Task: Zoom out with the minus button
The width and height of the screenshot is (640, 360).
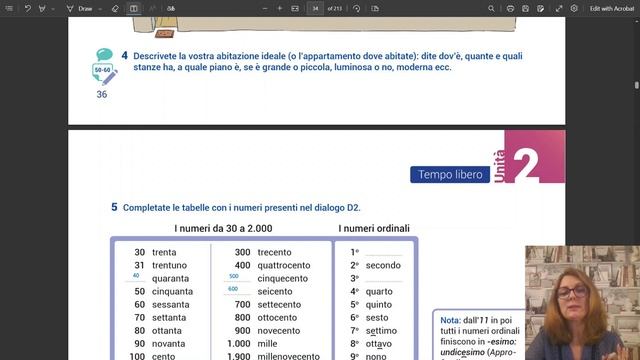Action: point(265,8)
